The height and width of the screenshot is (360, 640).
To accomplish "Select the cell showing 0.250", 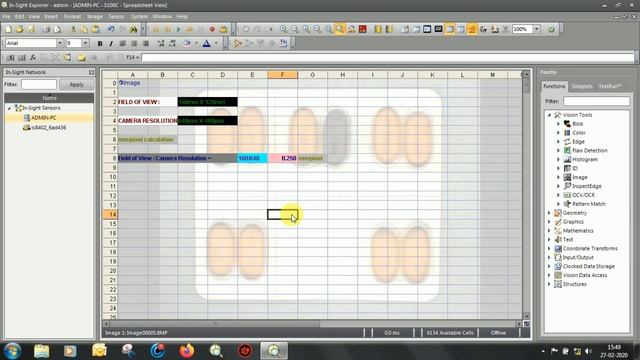I will pos(283,158).
